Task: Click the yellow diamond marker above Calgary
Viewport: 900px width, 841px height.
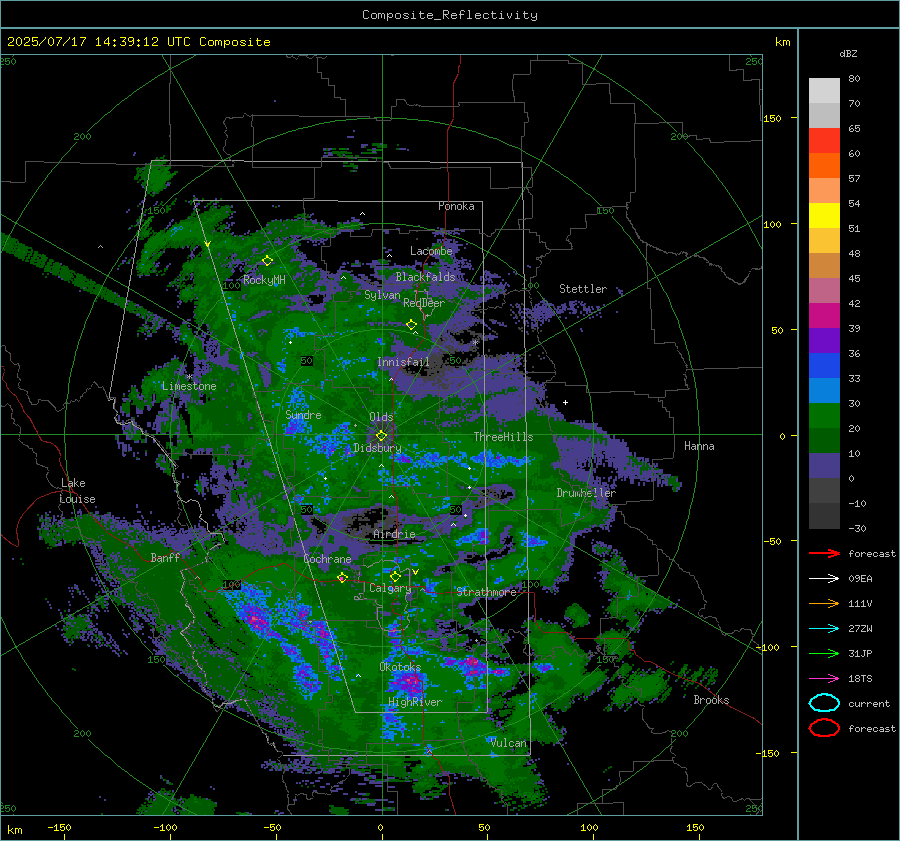Action: pos(395,576)
